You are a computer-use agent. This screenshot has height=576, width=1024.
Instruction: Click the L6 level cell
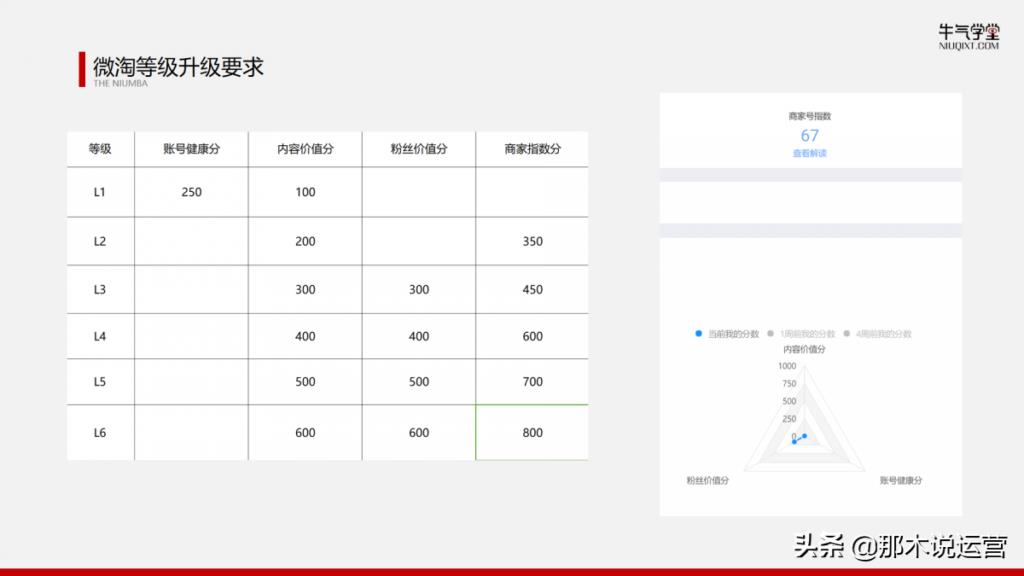point(100,432)
